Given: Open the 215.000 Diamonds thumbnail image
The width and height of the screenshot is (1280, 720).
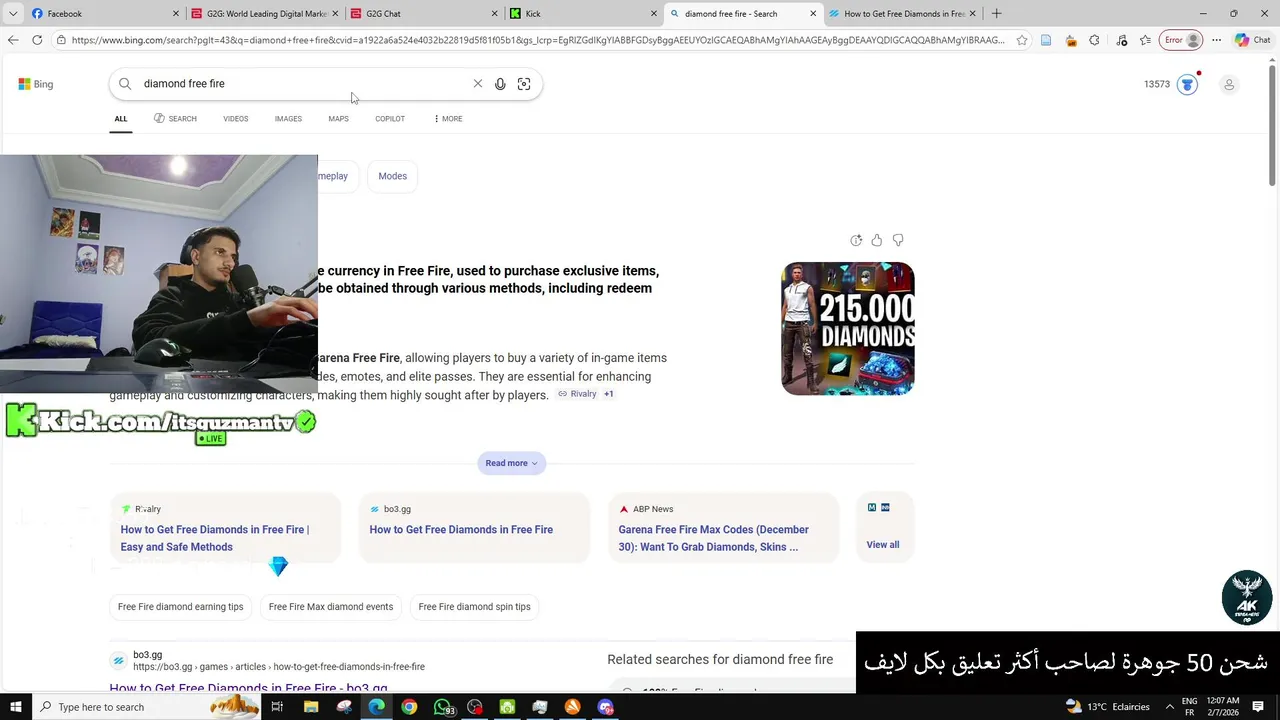Looking at the screenshot, I should [x=848, y=328].
